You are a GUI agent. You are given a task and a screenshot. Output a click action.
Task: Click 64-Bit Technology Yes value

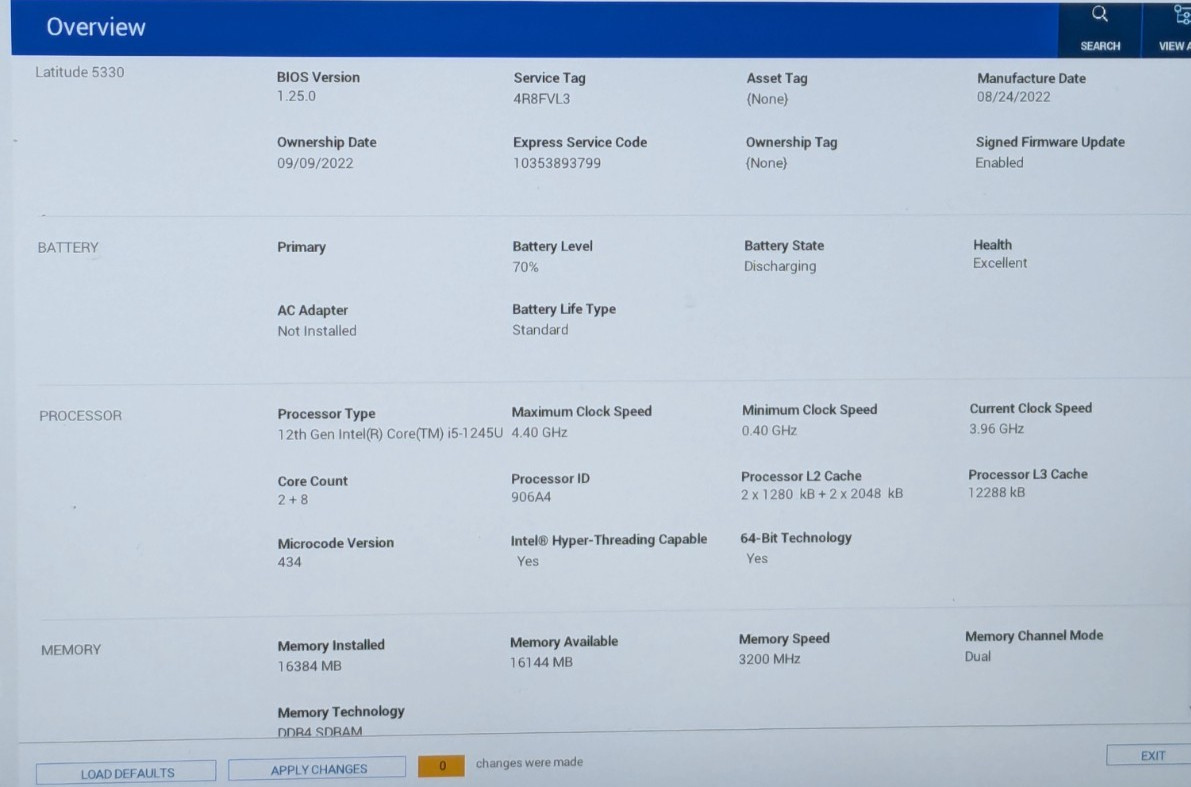coord(757,558)
